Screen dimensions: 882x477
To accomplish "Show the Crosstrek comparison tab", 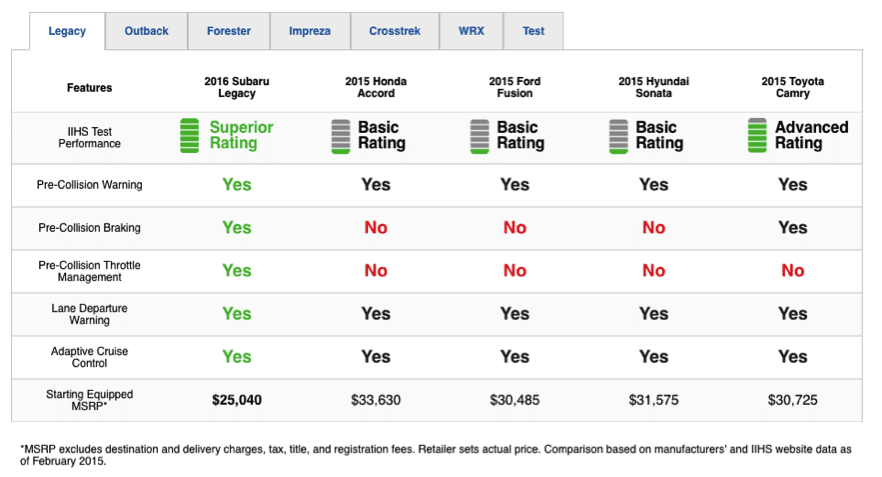I will click(x=395, y=31).
